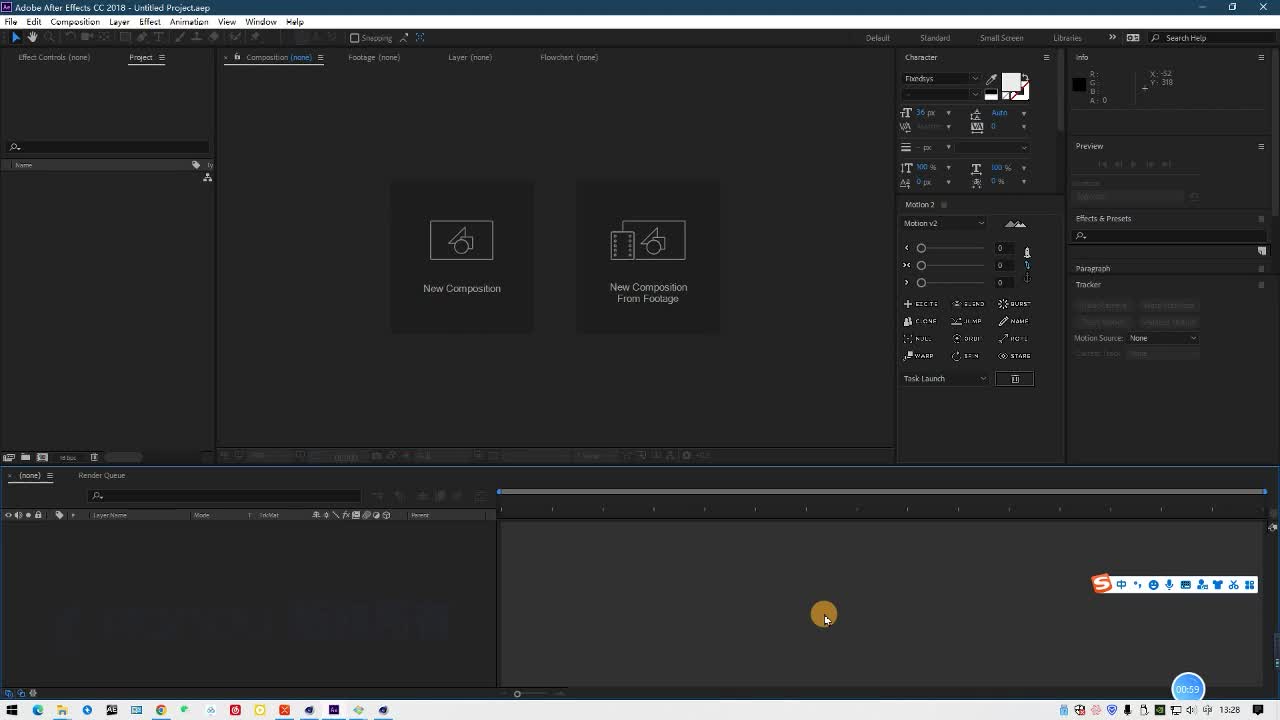1280x720 pixels.
Task: Open the Animation menu
Action: 189,22
